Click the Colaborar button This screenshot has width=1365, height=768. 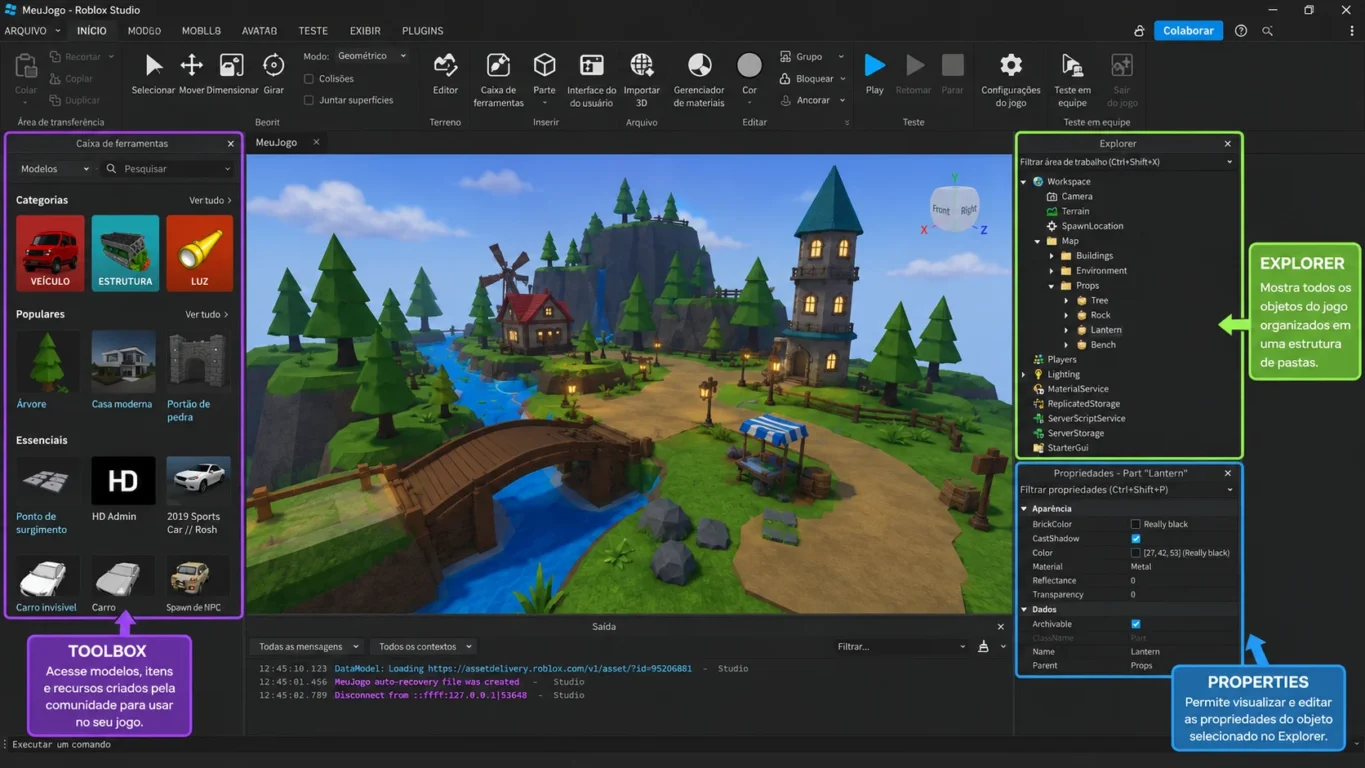point(1188,31)
